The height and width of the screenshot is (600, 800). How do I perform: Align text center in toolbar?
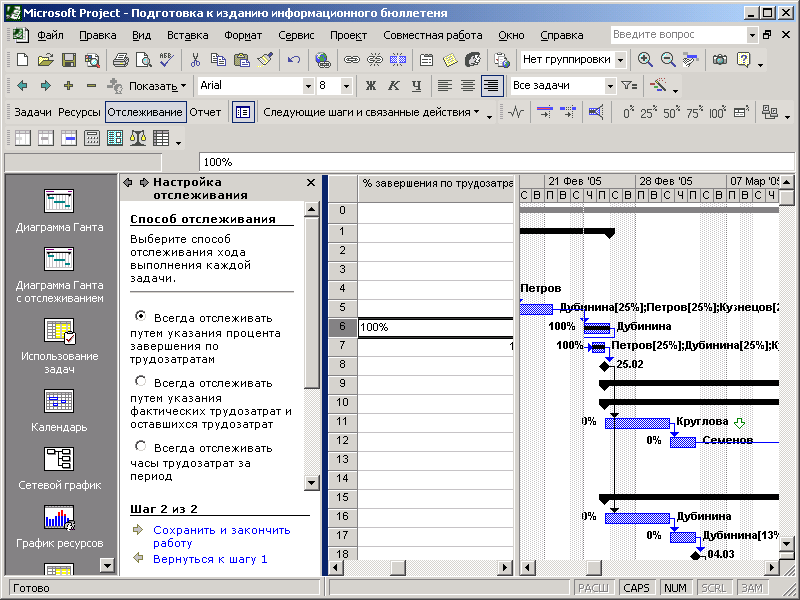(x=468, y=86)
